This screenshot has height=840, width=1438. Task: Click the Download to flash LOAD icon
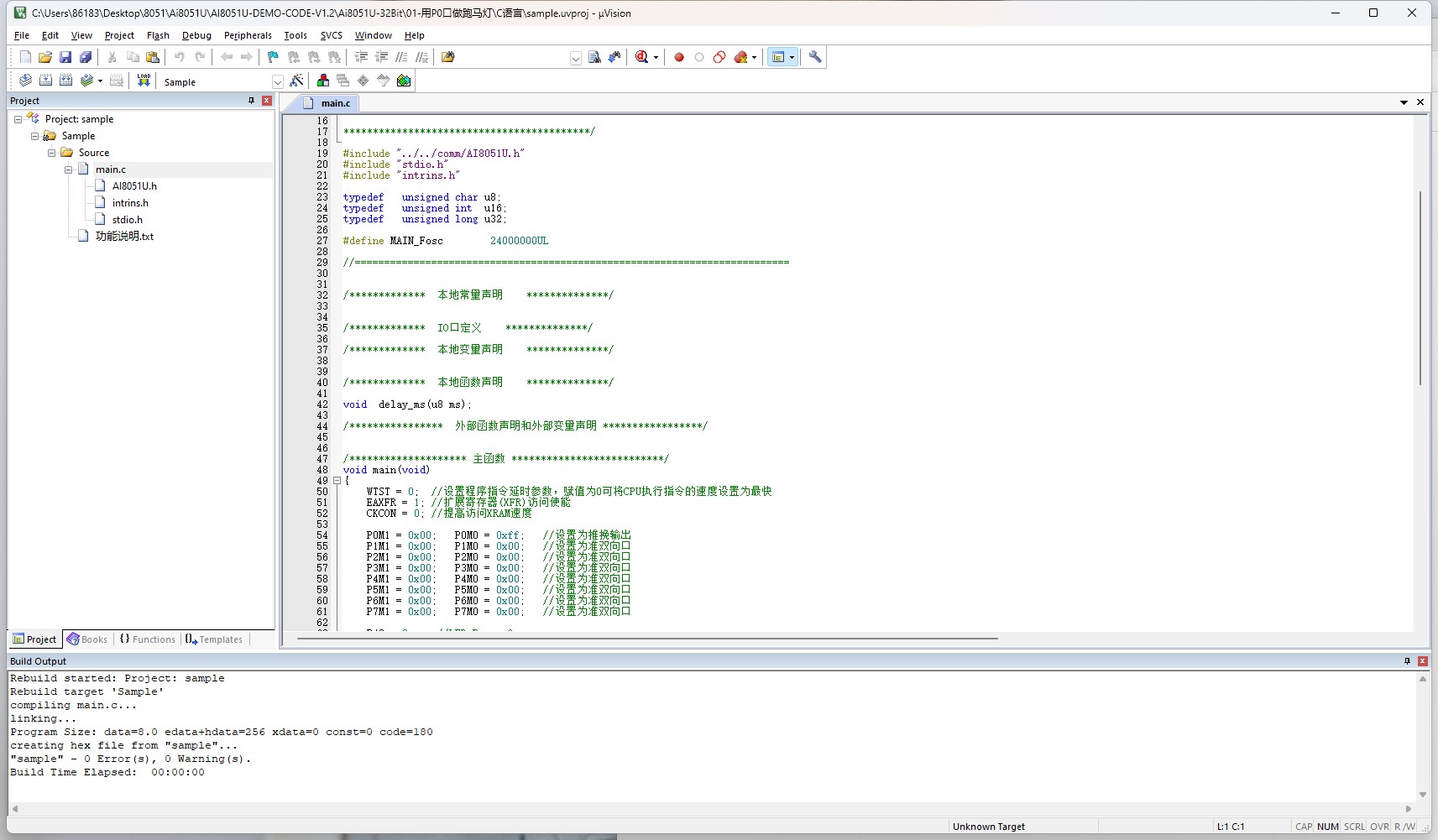point(144,81)
